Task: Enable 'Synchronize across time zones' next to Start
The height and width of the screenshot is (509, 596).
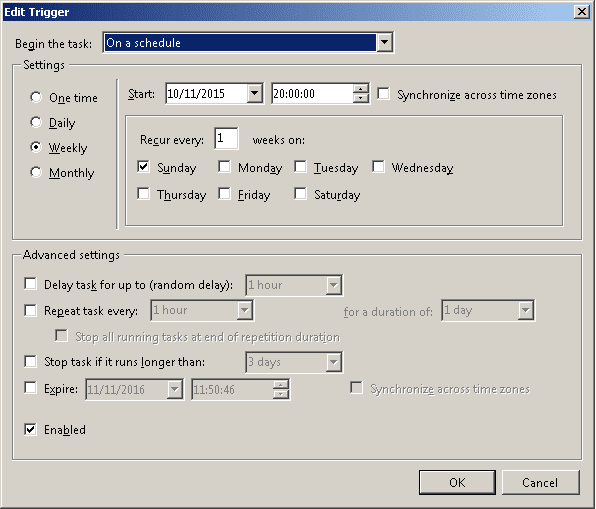Action: coord(383,94)
